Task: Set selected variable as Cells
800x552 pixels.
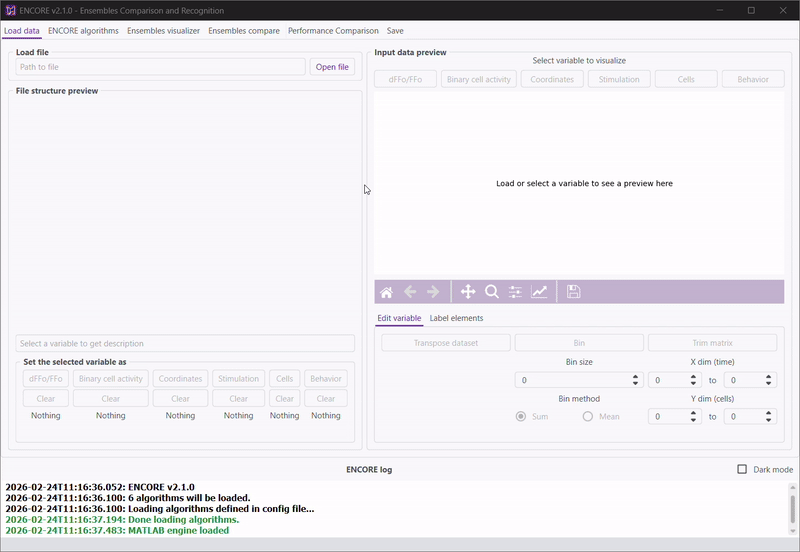Action: (284, 379)
